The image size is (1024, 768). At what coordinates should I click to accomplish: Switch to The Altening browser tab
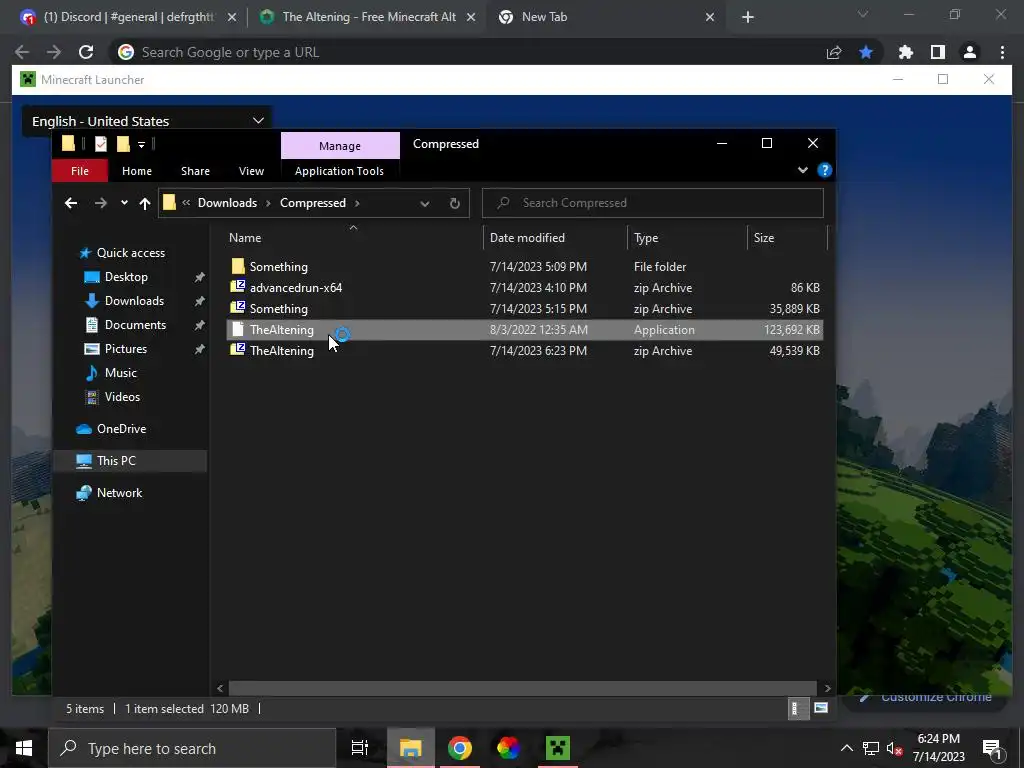point(368,17)
